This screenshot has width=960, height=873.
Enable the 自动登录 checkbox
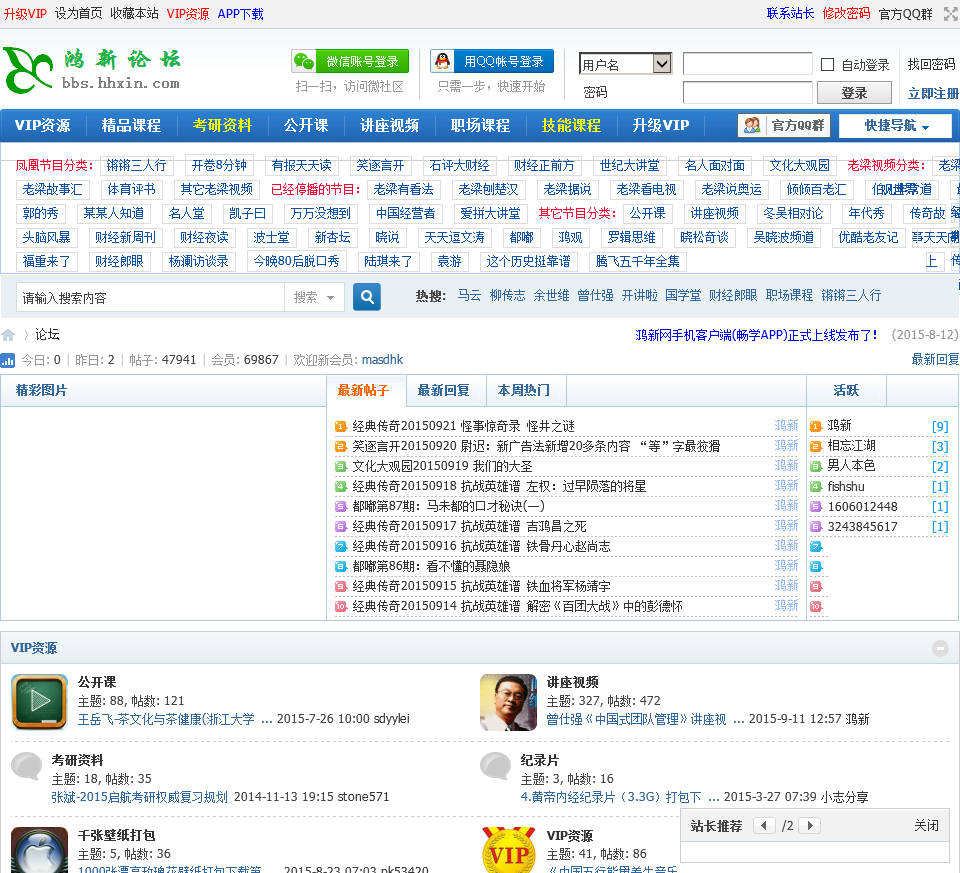point(827,65)
